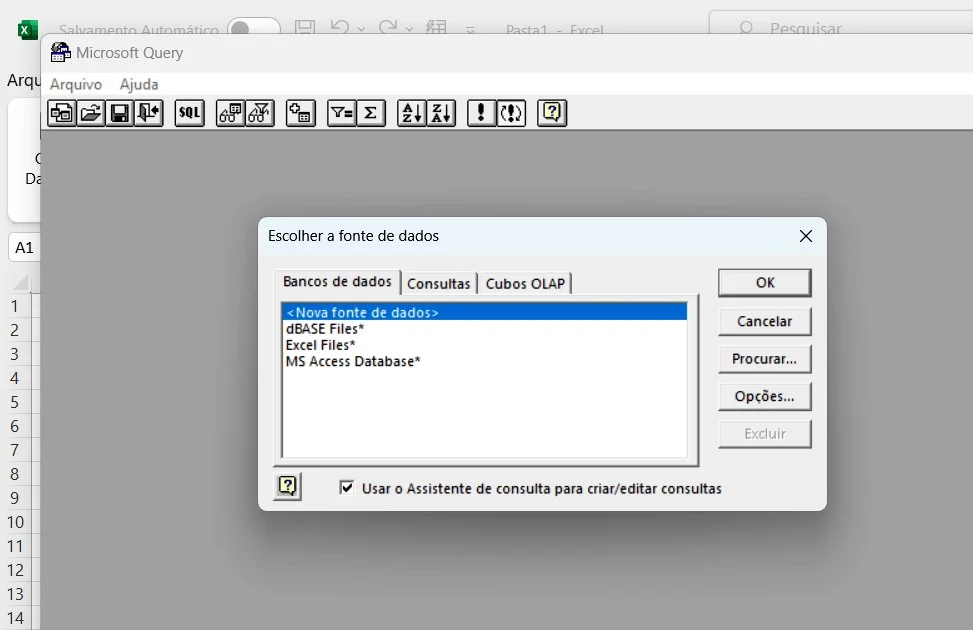This screenshot has width=973, height=630.
Task: Click the Excel redo arrow icon
Action: tap(388, 27)
